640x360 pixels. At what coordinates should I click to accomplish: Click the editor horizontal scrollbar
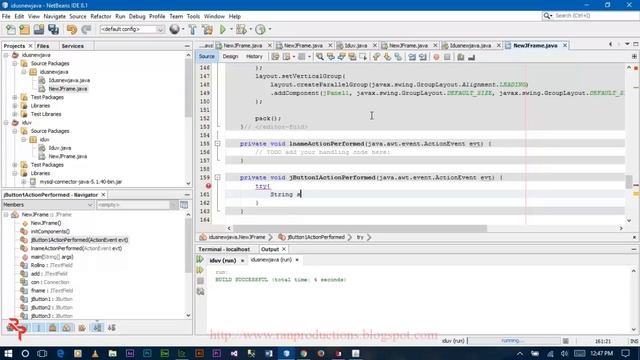(x=360, y=228)
